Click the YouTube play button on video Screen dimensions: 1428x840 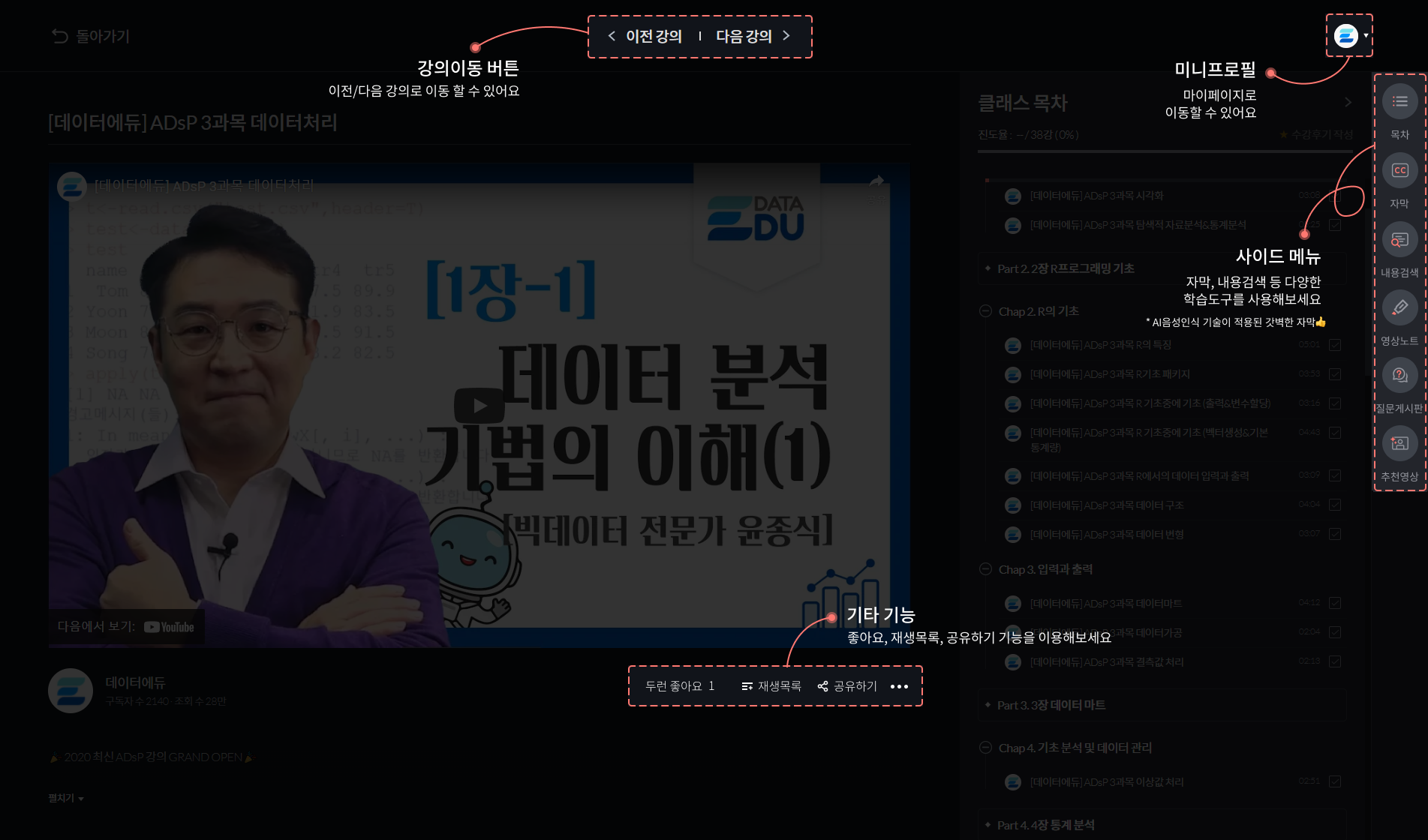479,406
